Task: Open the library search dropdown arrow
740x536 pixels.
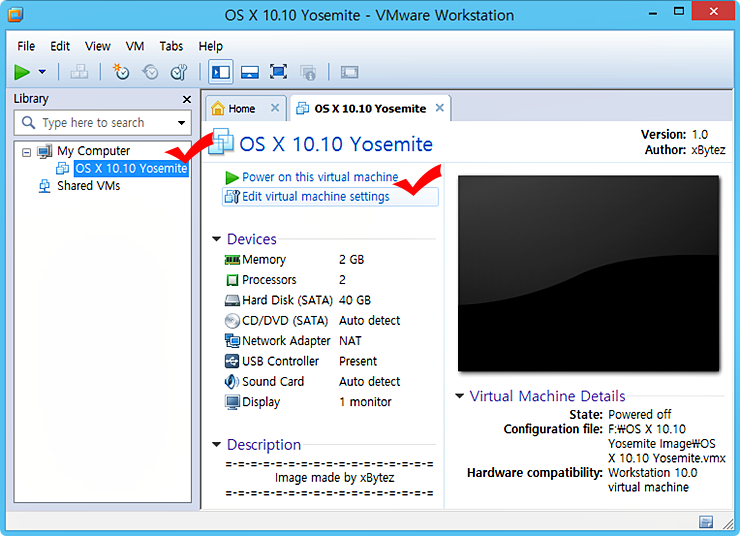Action: pos(181,123)
